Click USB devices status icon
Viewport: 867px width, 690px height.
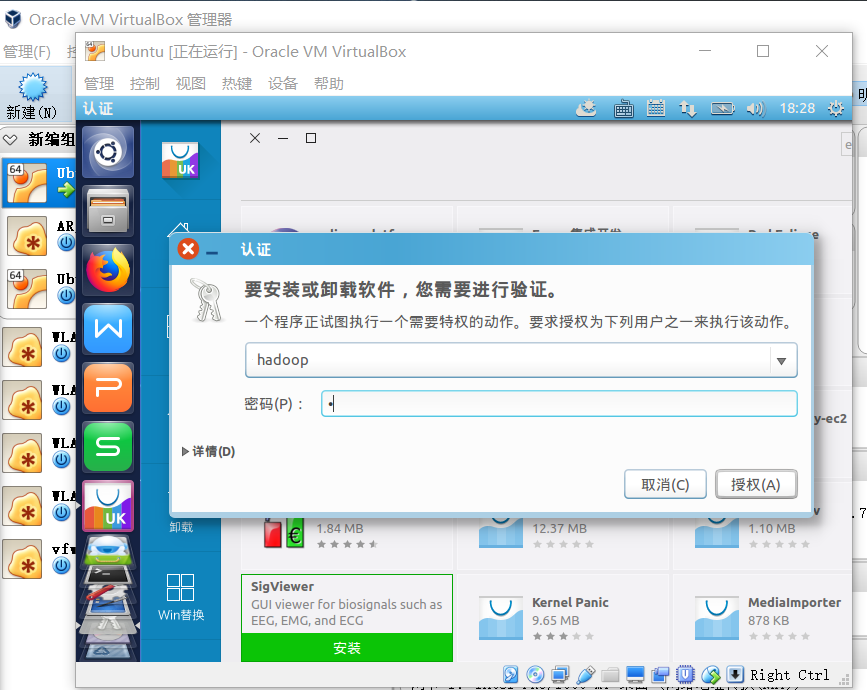(586, 675)
